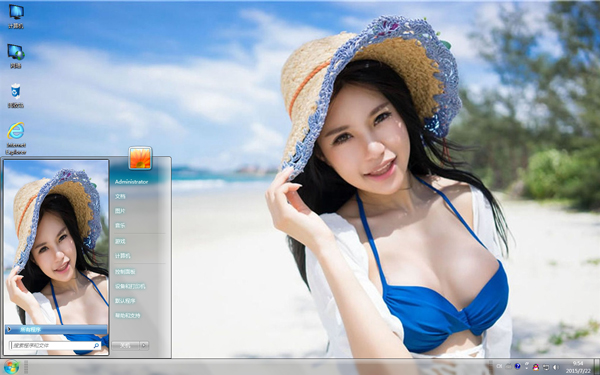Click the Show desktop button at taskbar end
The height and width of the screenshot is (375, 600).
click(597, 367)
